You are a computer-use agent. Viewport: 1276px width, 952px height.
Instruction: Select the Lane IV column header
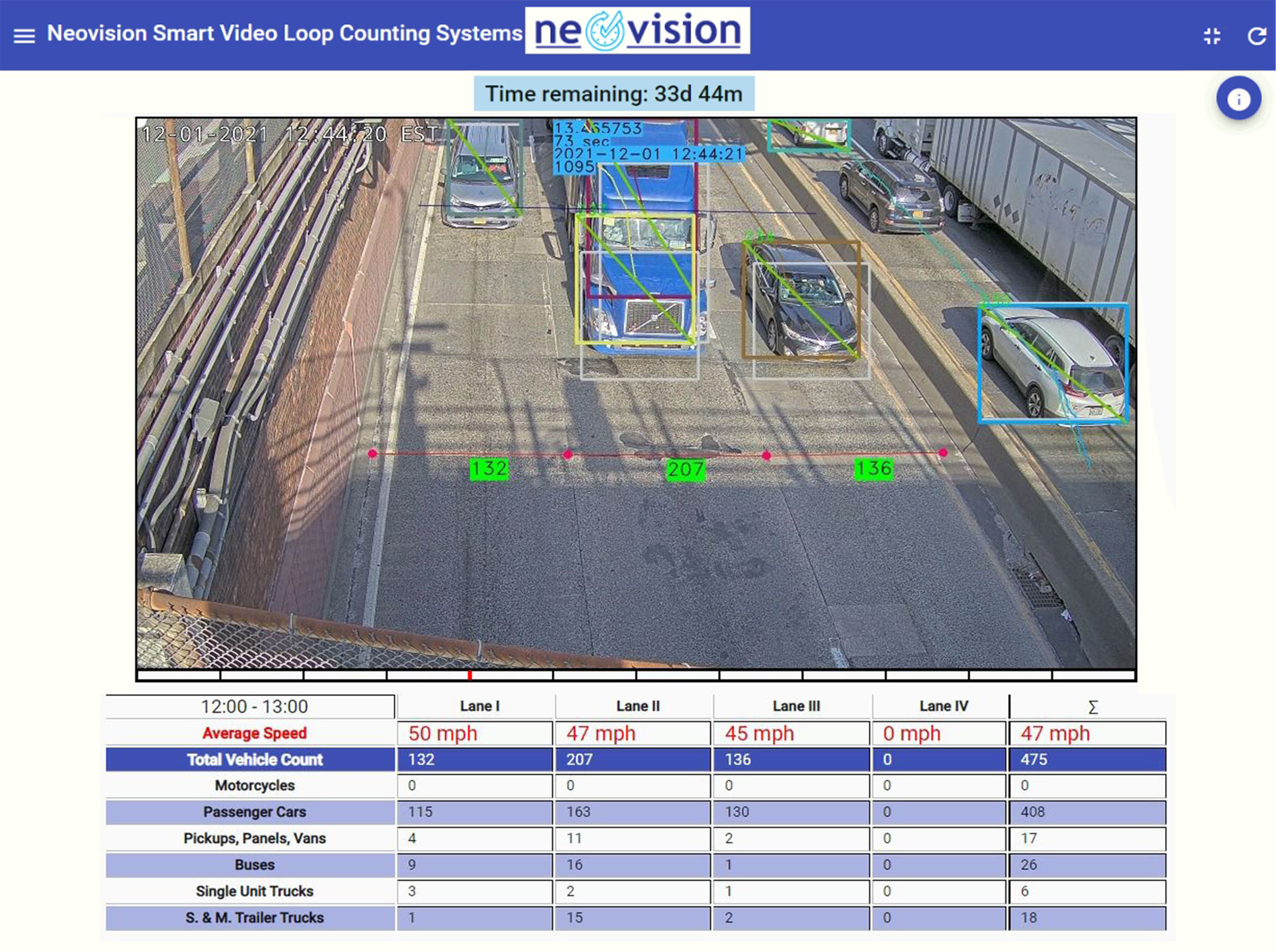point(944,707)
